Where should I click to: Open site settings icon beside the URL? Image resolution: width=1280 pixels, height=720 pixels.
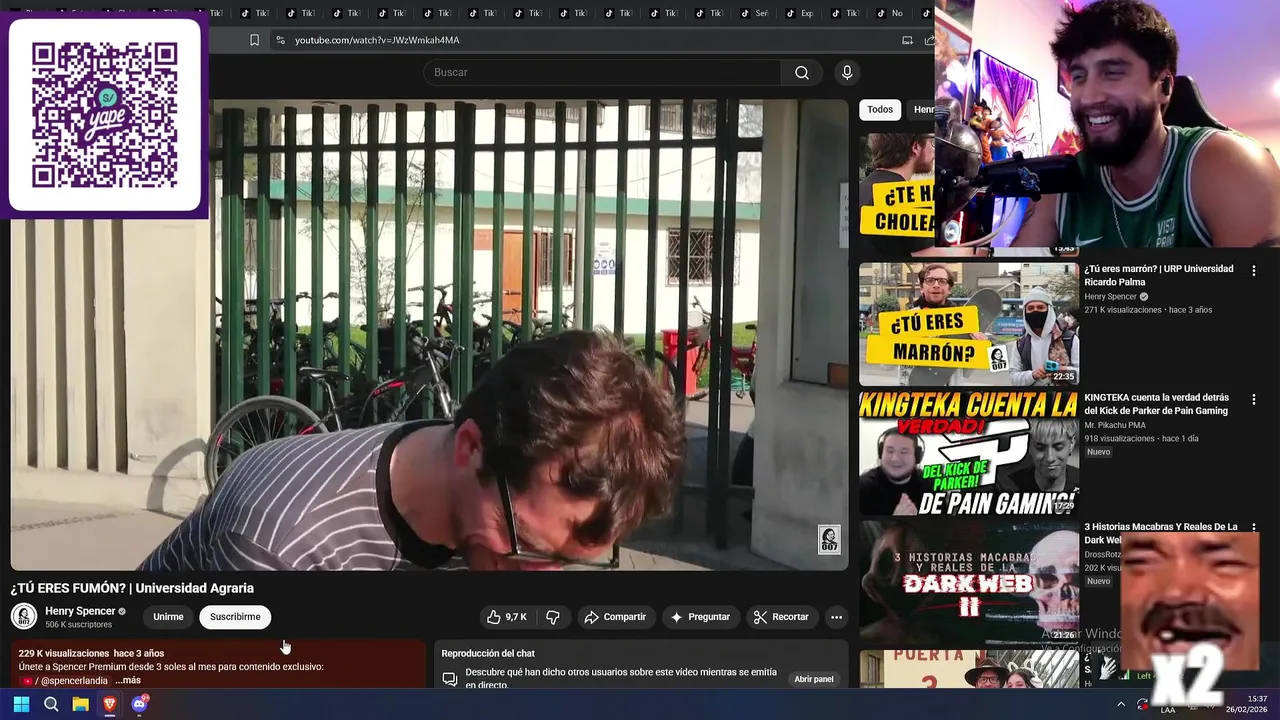pyautogui.click(x=280, y=40)
